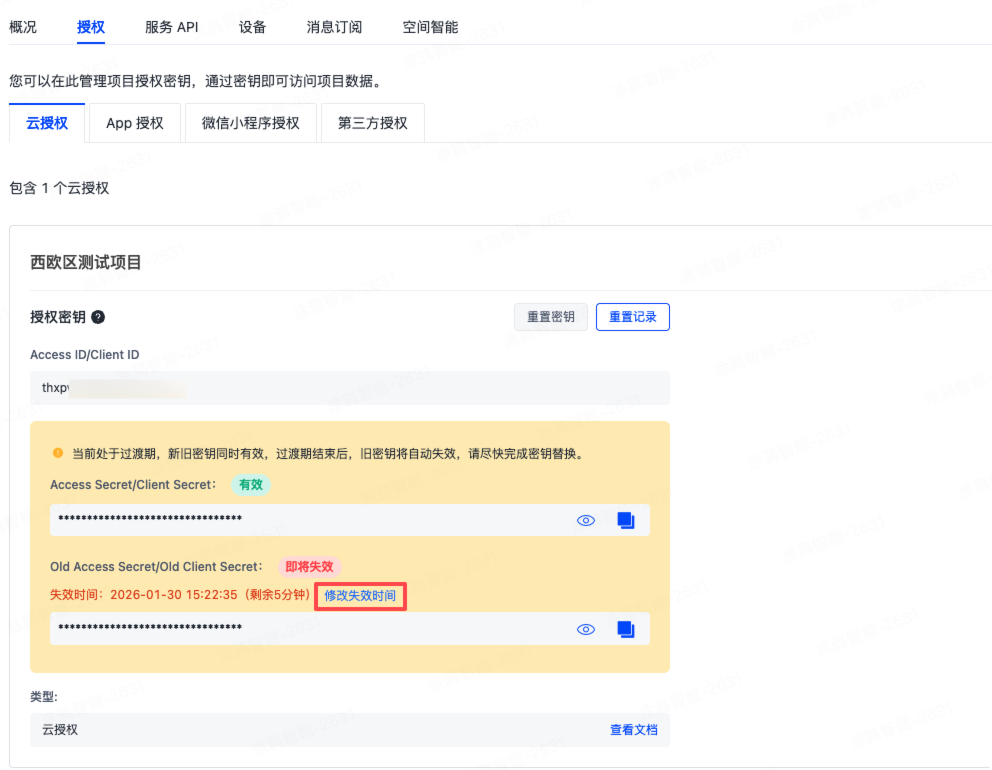Reveal the Access Secret with the eye icon

coord(586,519)
